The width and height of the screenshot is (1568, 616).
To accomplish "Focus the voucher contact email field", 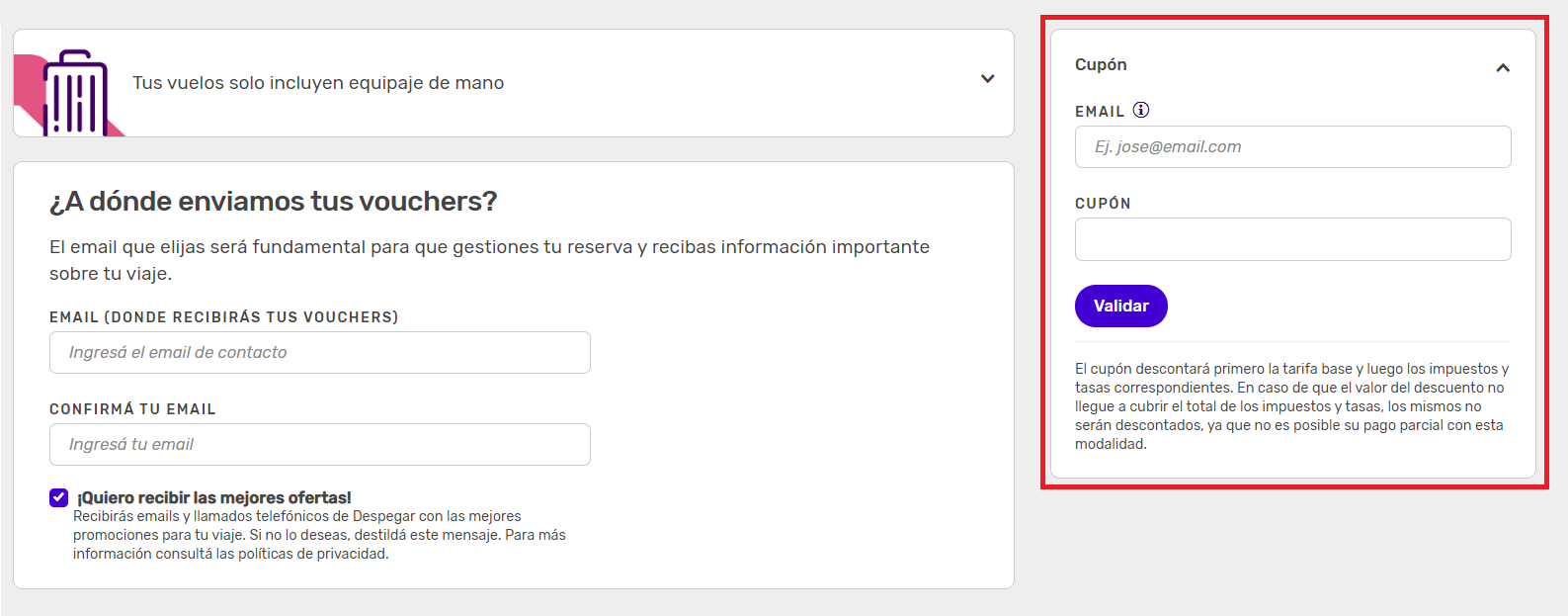I will 320,353.
